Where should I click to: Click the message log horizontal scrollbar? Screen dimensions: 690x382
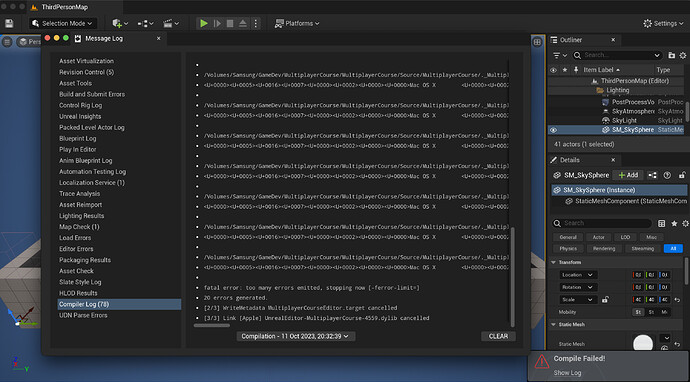[x=212, y=326]
